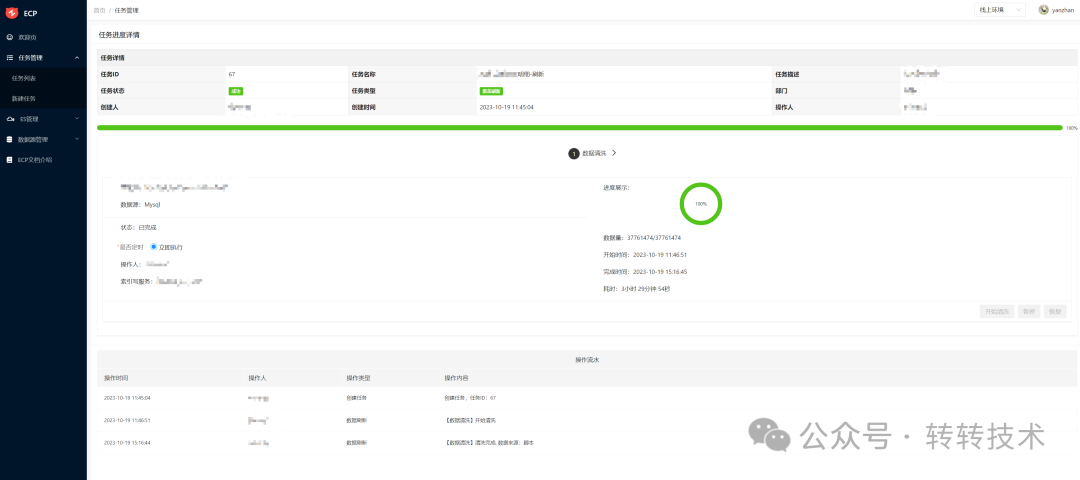
Task: Click the 数据源管理 database icon
Action: [x=10, y=139]
